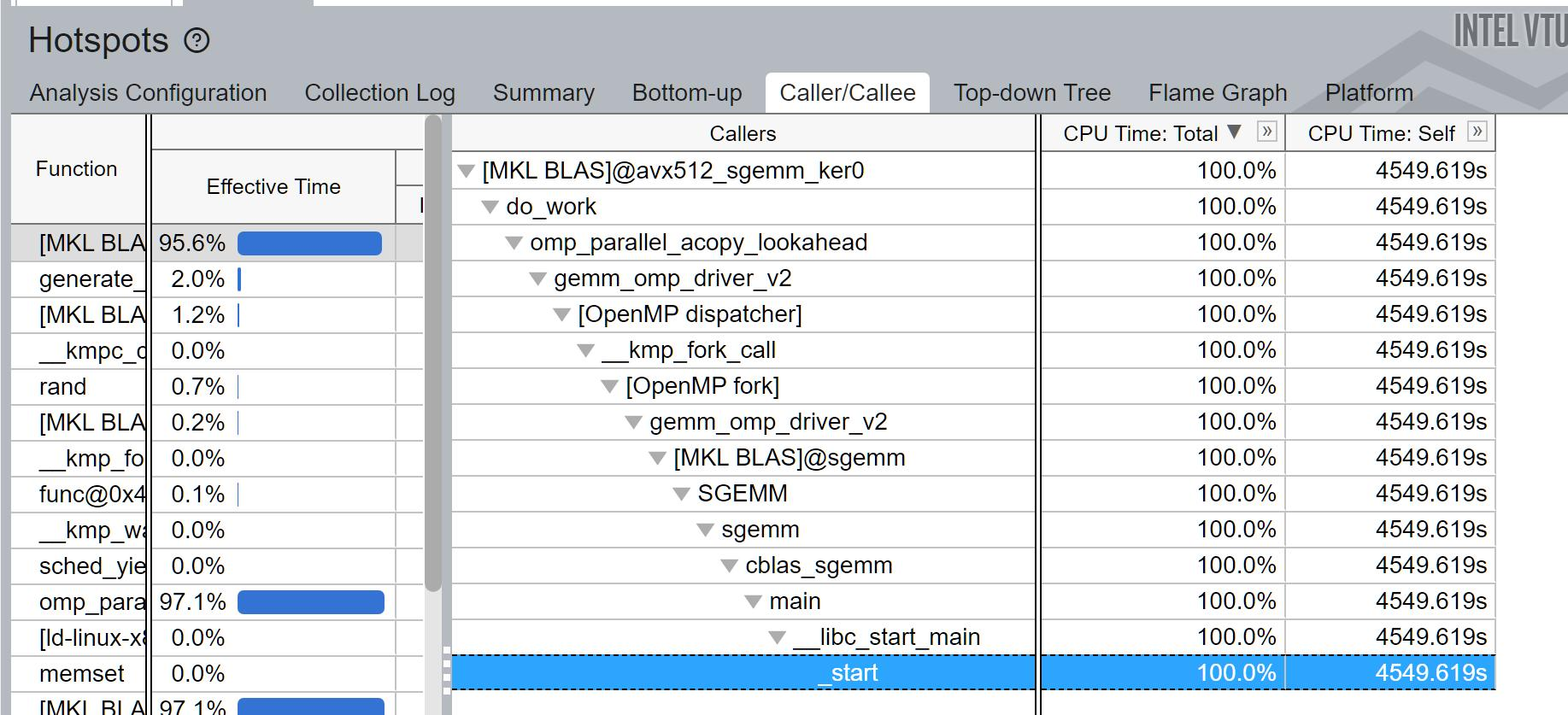Expand the CPU Time: Total column

click(x=1267, y=132)
